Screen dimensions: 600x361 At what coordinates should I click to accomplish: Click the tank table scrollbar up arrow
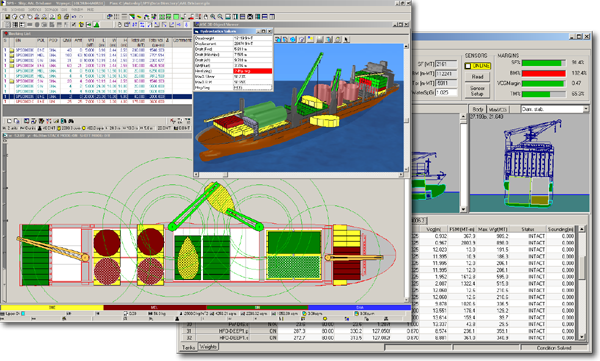pos(582,229)
